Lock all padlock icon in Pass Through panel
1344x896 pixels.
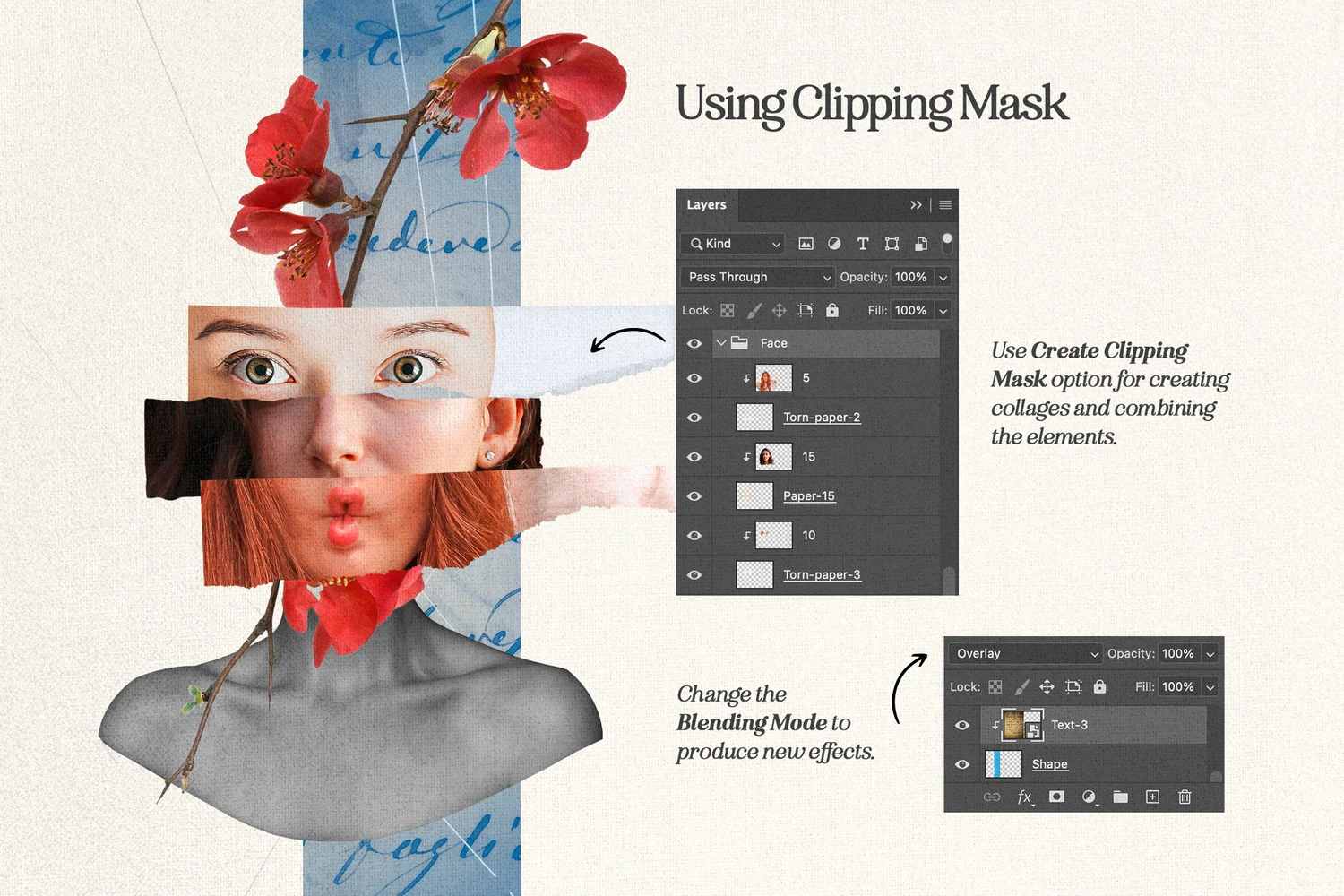pos(832,310)
